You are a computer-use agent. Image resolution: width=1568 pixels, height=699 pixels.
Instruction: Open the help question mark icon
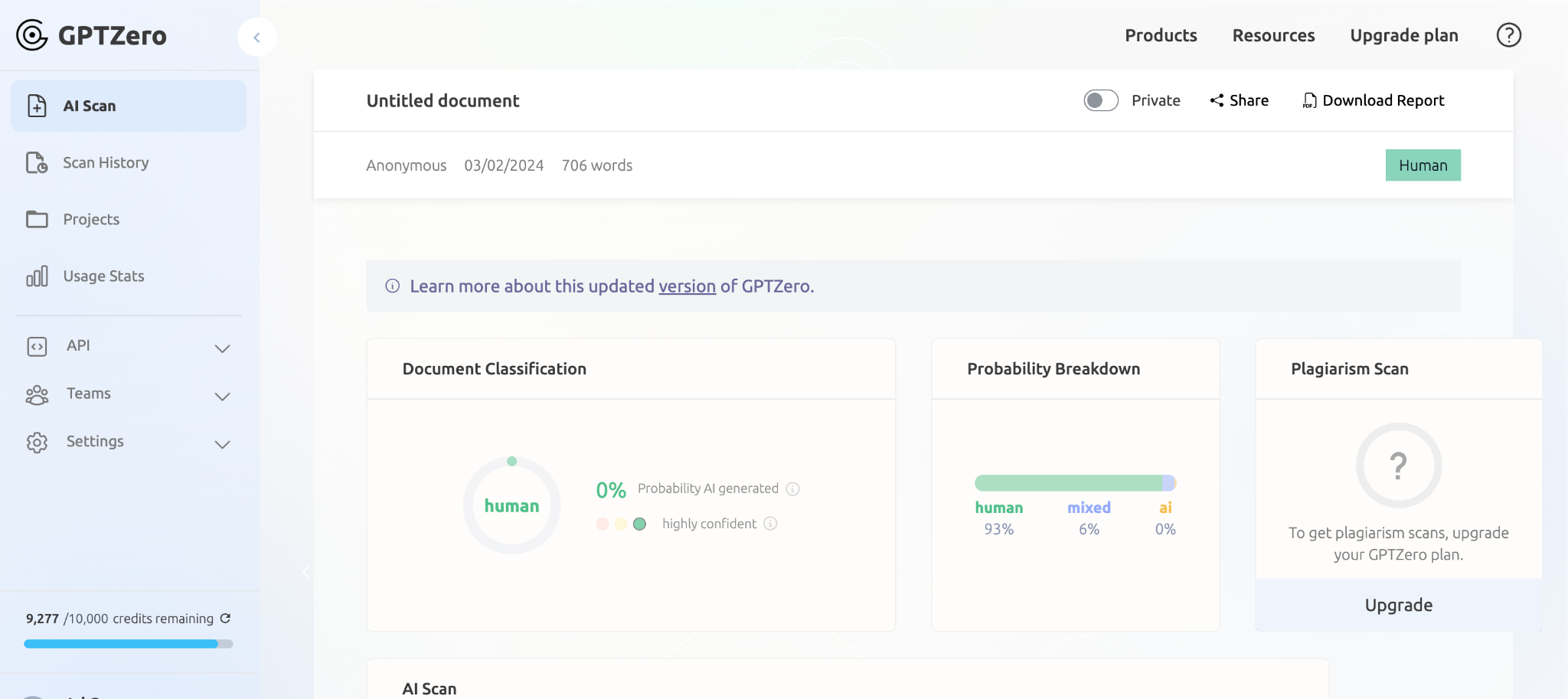pos(1508,35)
